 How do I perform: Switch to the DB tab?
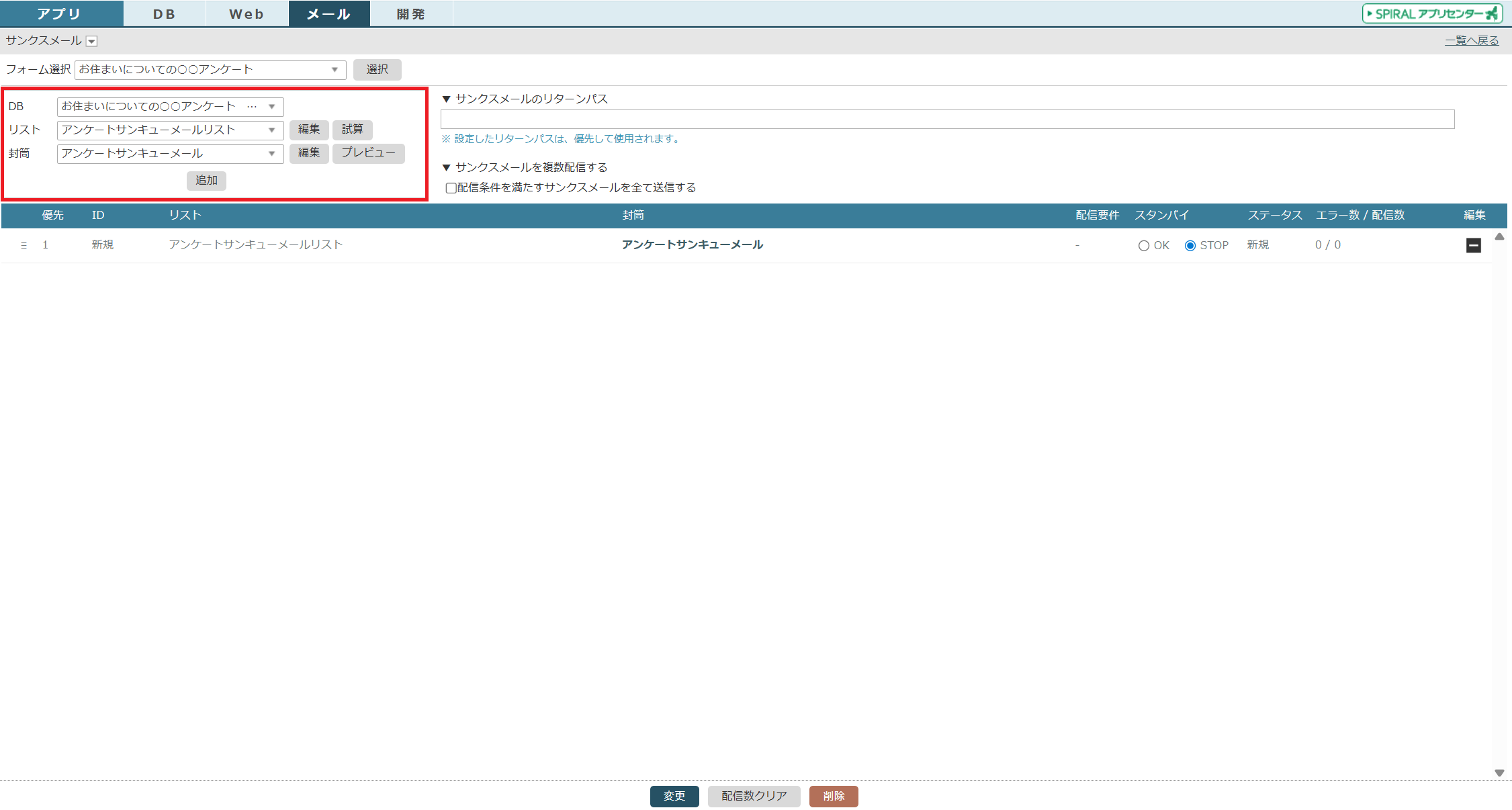coord(164,14)
